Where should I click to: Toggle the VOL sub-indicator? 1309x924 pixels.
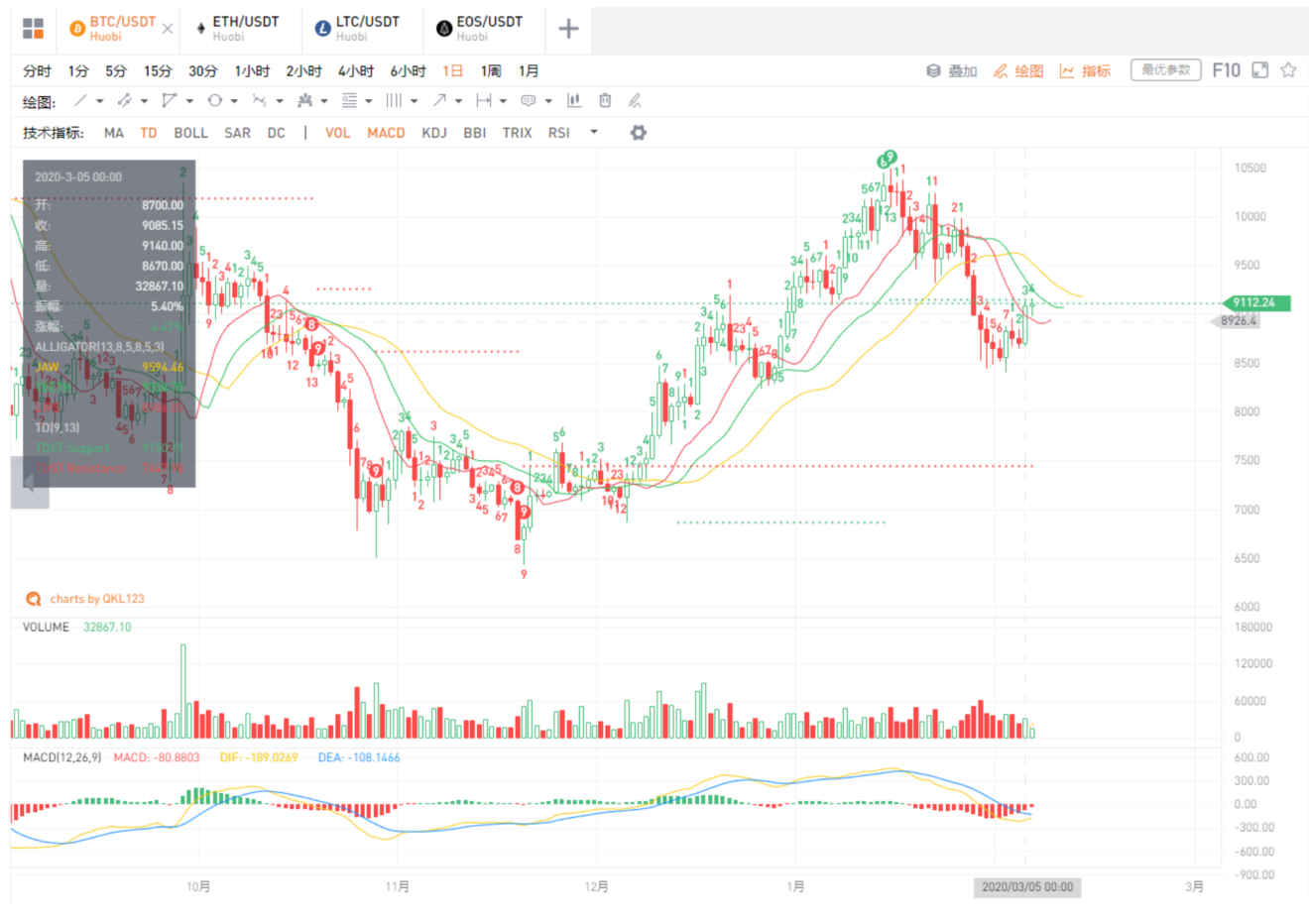coord(338,132)
